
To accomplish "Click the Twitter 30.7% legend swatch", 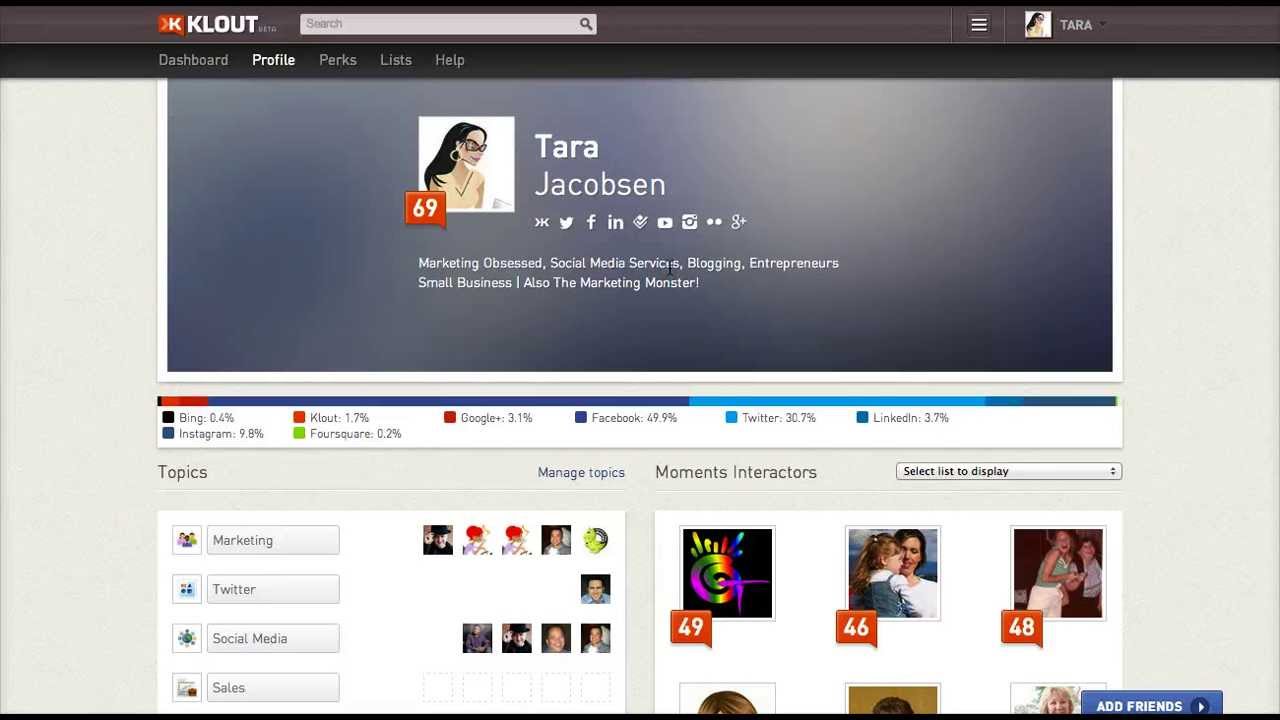I will (x=732, y=418).
